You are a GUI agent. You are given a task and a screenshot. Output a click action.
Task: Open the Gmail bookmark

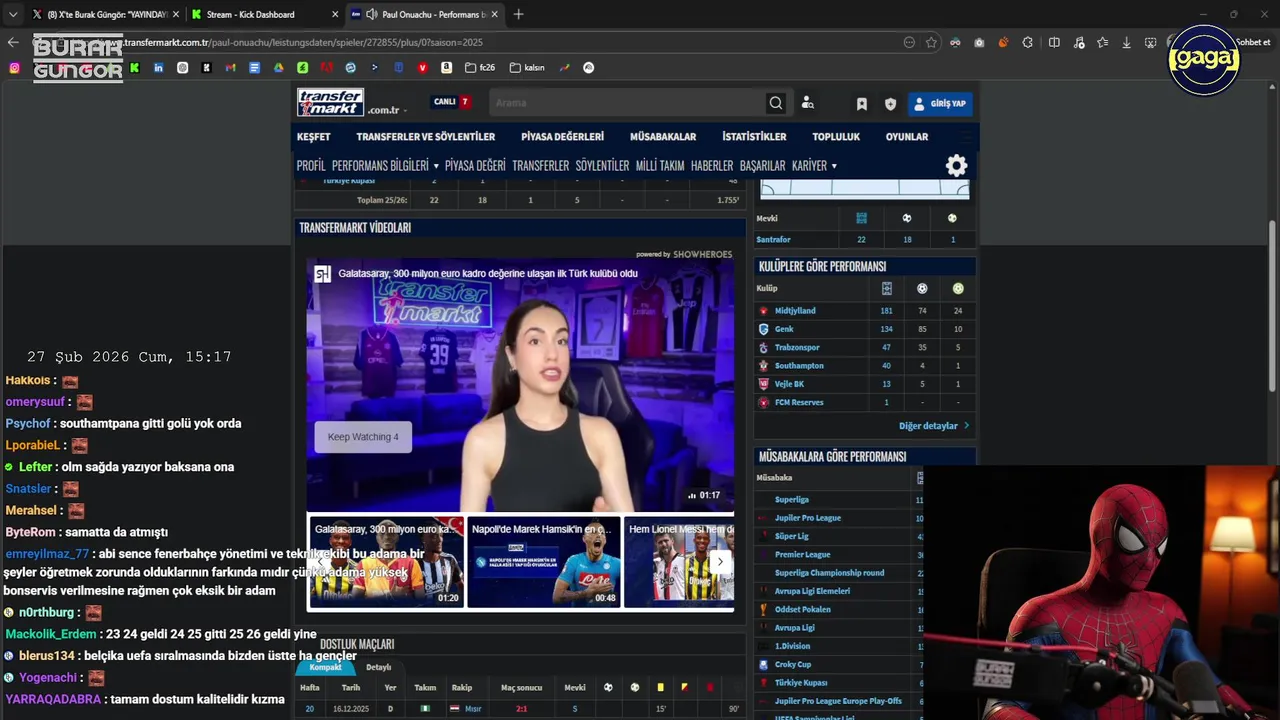[230, 68]
